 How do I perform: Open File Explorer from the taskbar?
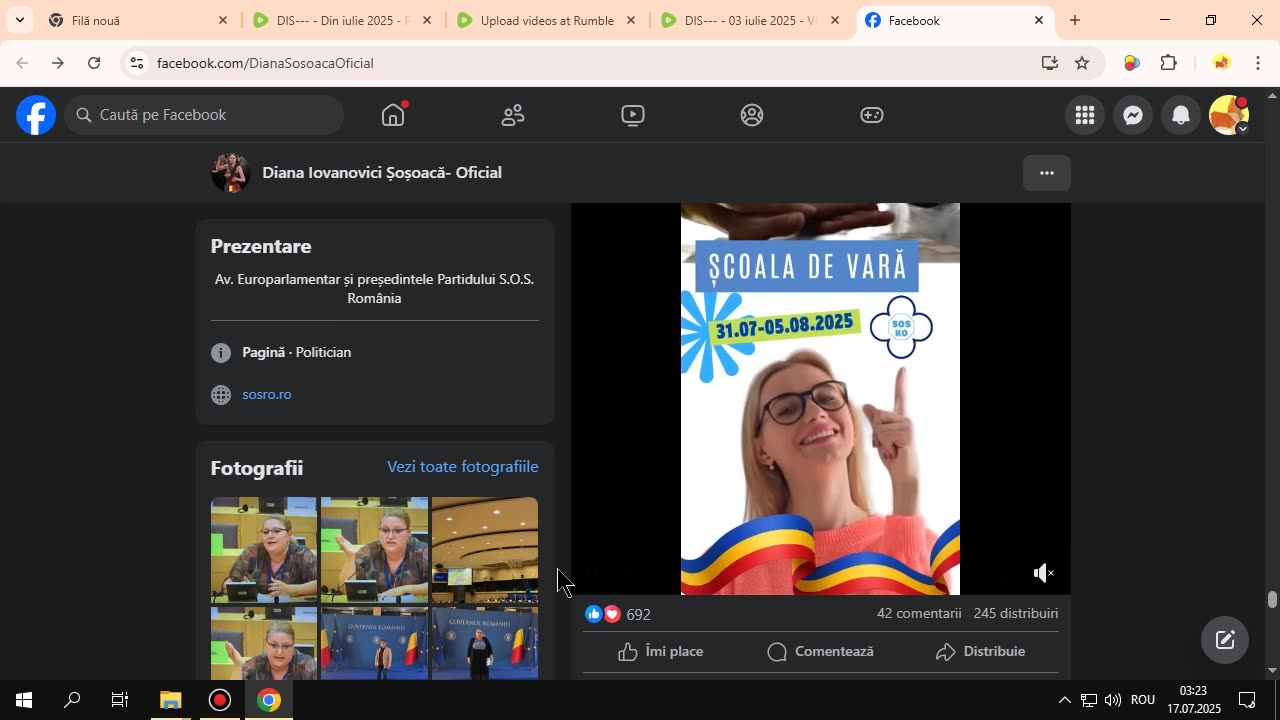point(170,700)
